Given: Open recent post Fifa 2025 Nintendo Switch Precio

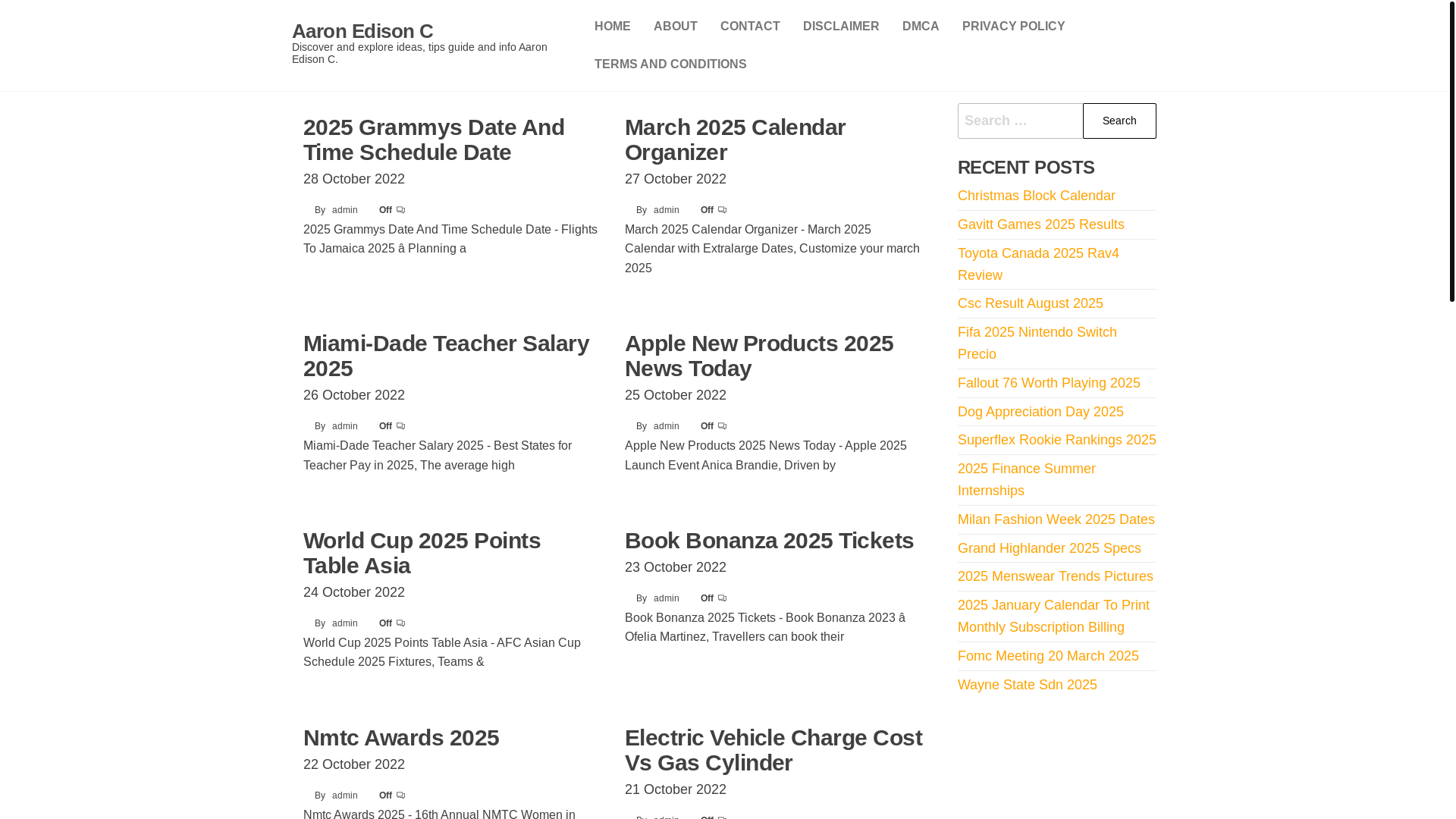Looking at the screenshot, I should (1037, 343).
